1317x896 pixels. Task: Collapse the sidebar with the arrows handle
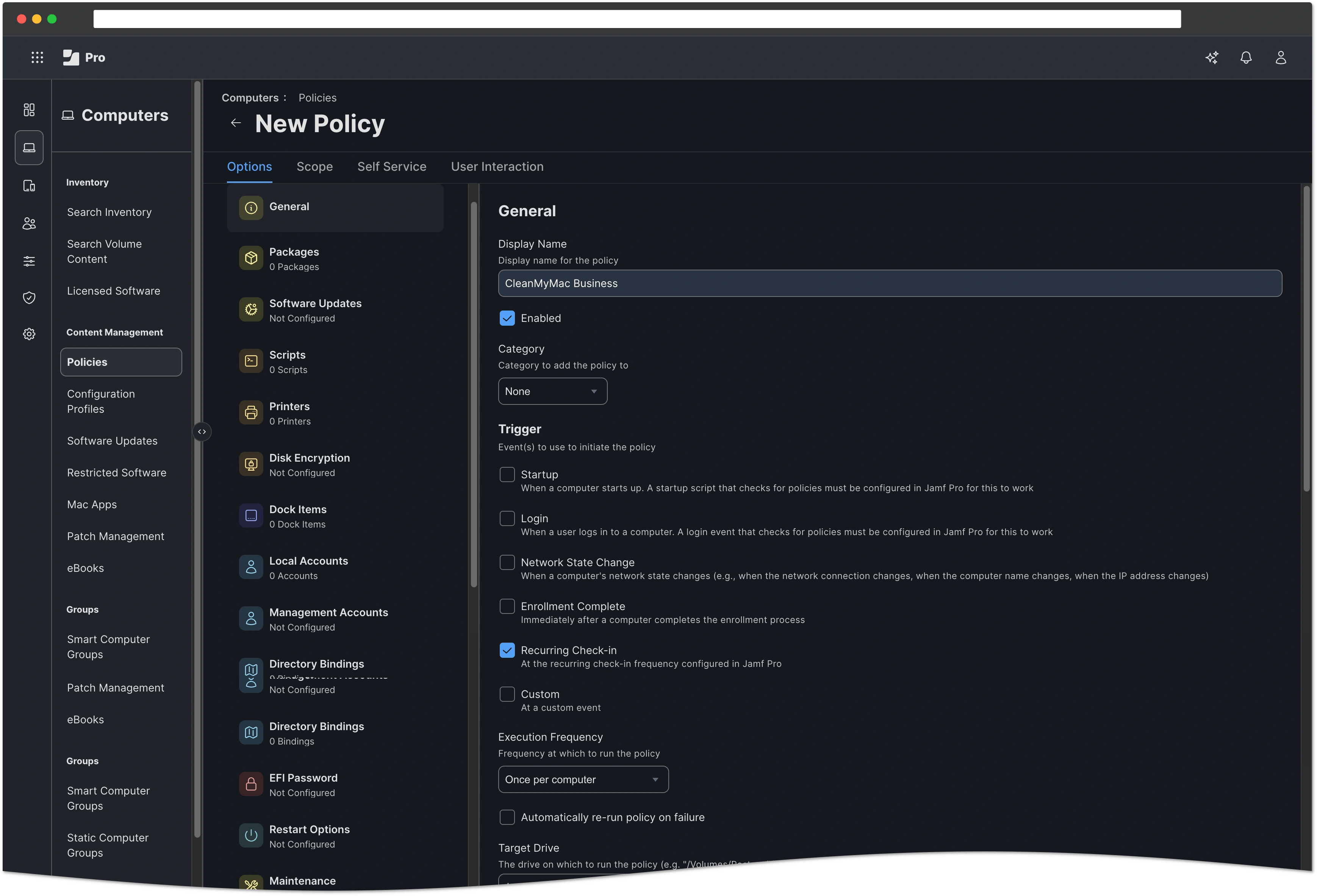point(202,432)
